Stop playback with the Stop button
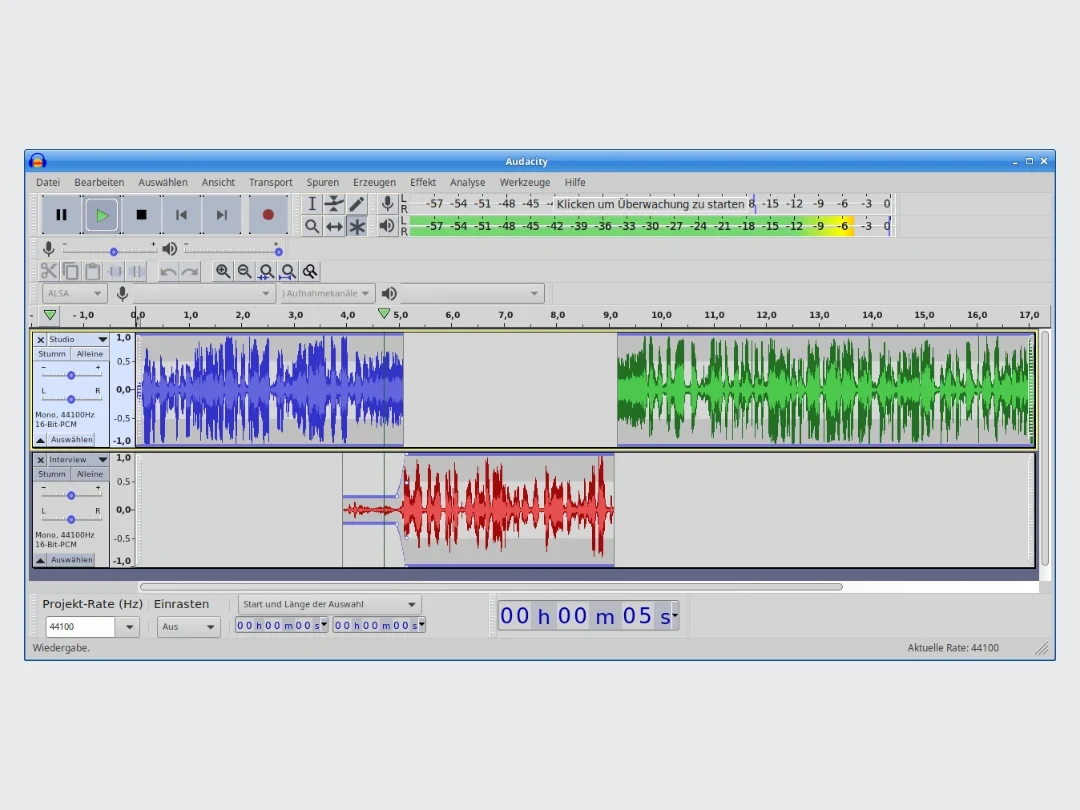This screenshot has width=1080, height=810. point(141,215)
